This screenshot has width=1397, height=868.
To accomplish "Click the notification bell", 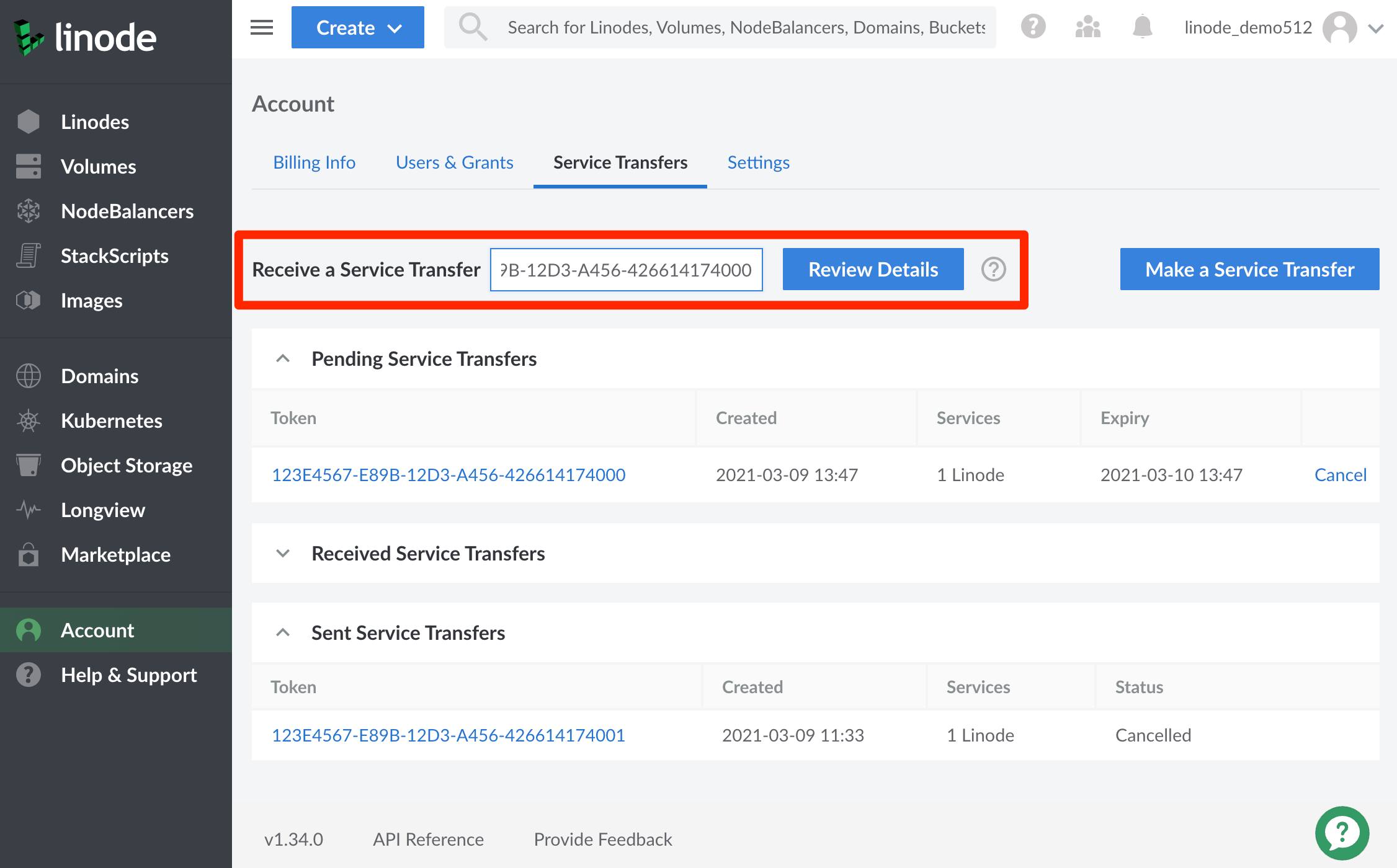I will click(1141, 26).
